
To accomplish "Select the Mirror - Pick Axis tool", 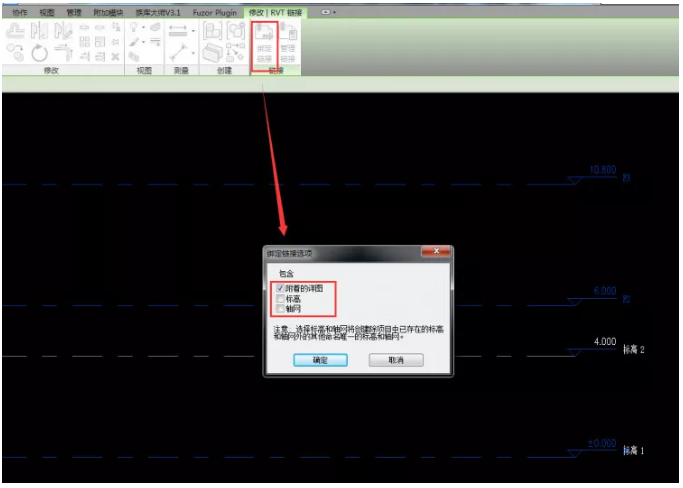I will point(39,31).
